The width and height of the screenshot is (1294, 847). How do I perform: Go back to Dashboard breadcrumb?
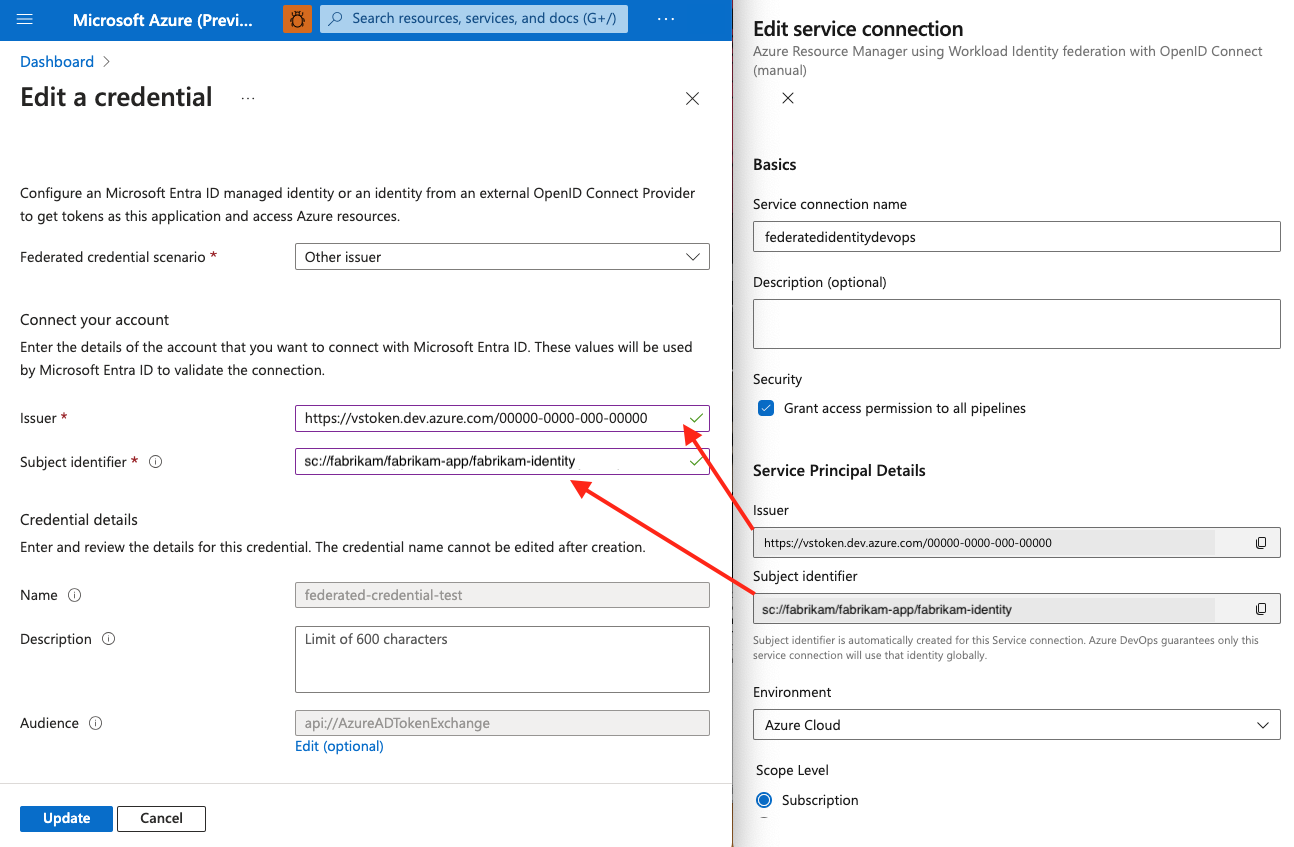[x=57, y=62]
